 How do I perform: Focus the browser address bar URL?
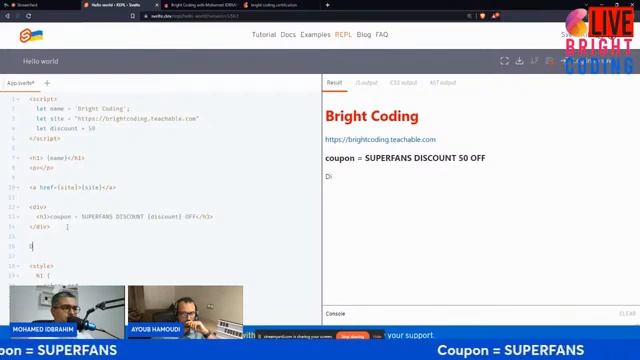coord(195,16)
